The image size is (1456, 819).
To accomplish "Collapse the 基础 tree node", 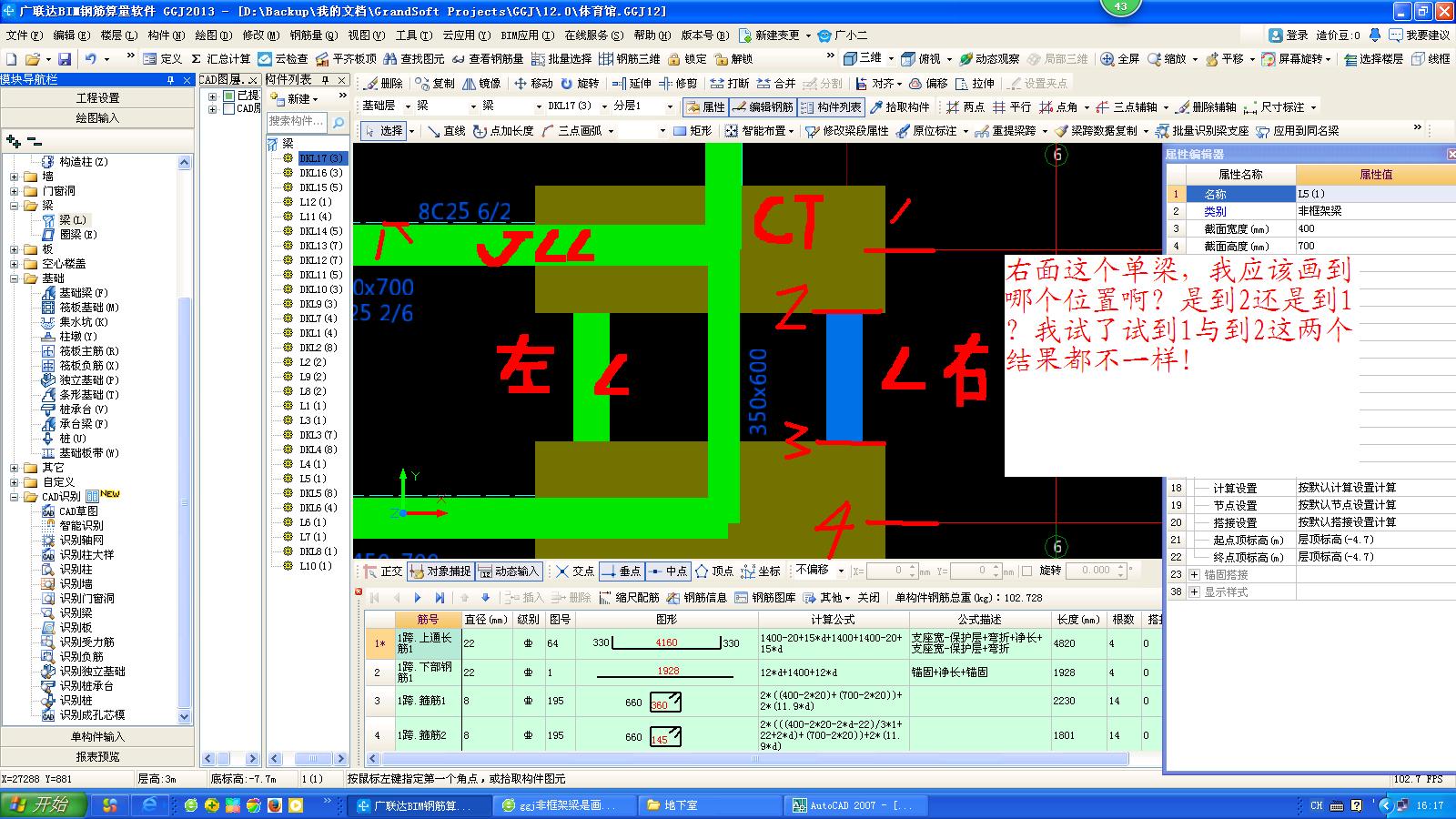I will click(15, 278).
